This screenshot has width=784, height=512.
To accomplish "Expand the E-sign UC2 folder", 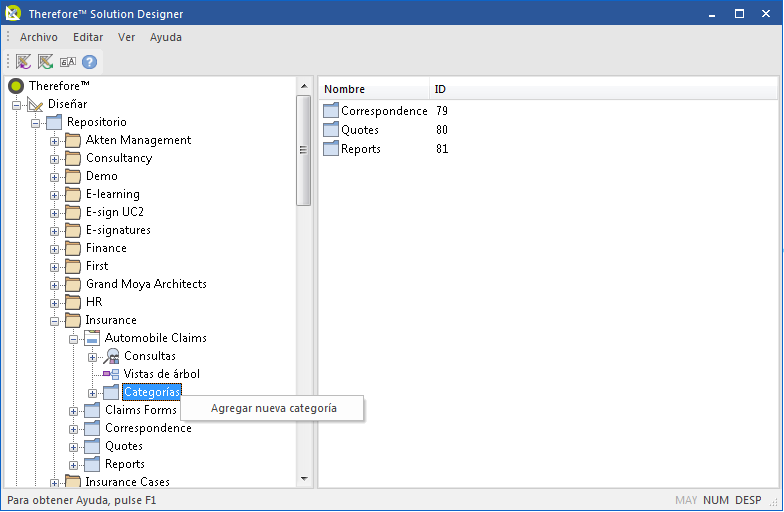I will [54, 213].
